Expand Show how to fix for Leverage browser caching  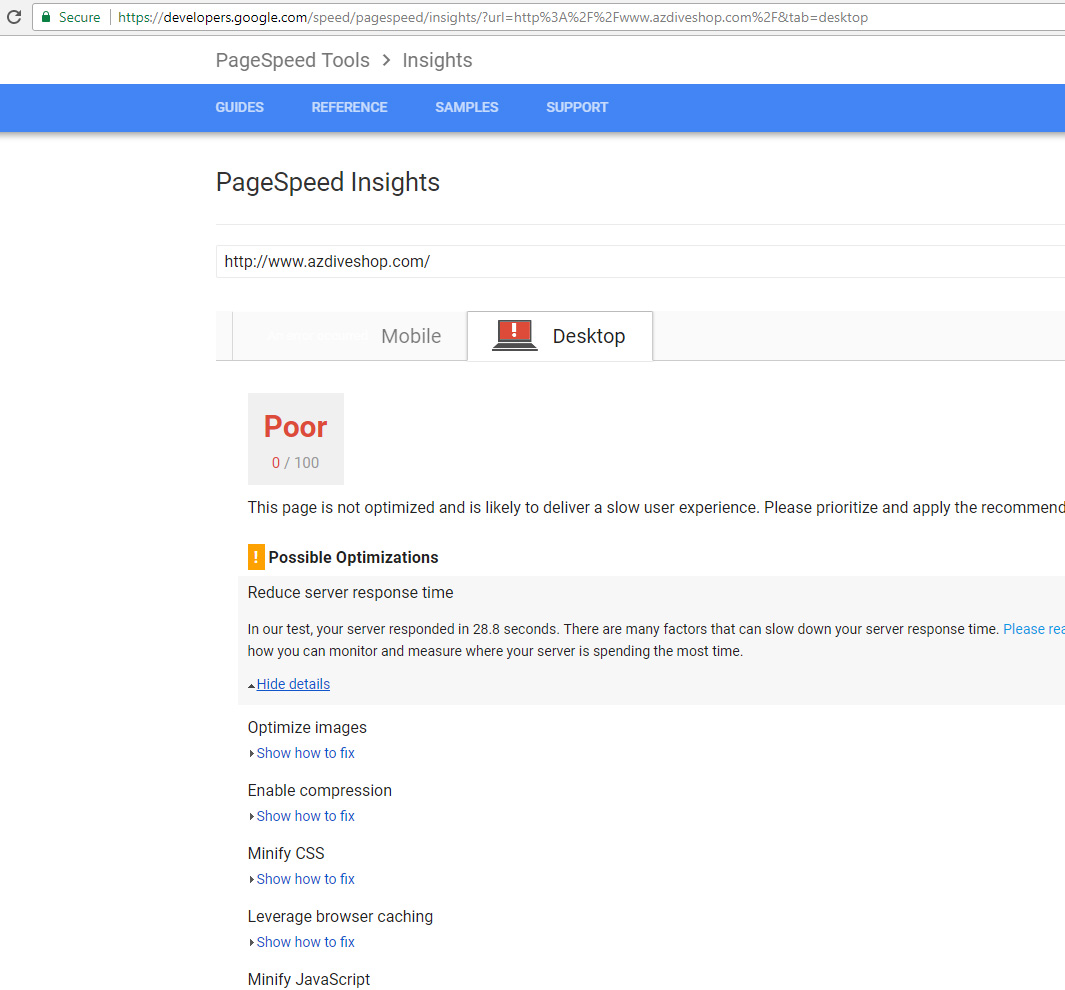pyautogui.click(x=305, y=942)
